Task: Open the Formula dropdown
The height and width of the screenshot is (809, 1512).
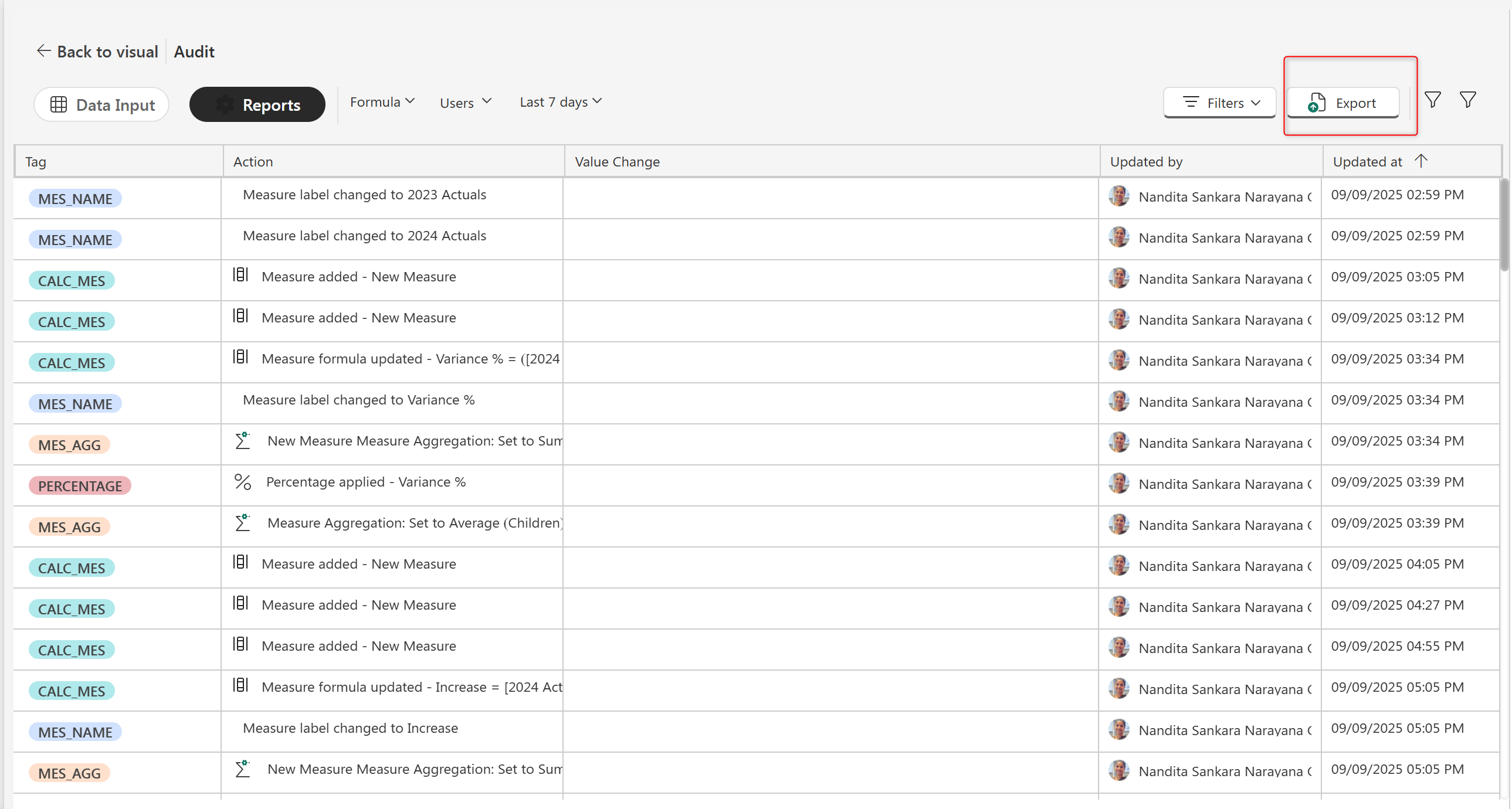Action: 382,102
